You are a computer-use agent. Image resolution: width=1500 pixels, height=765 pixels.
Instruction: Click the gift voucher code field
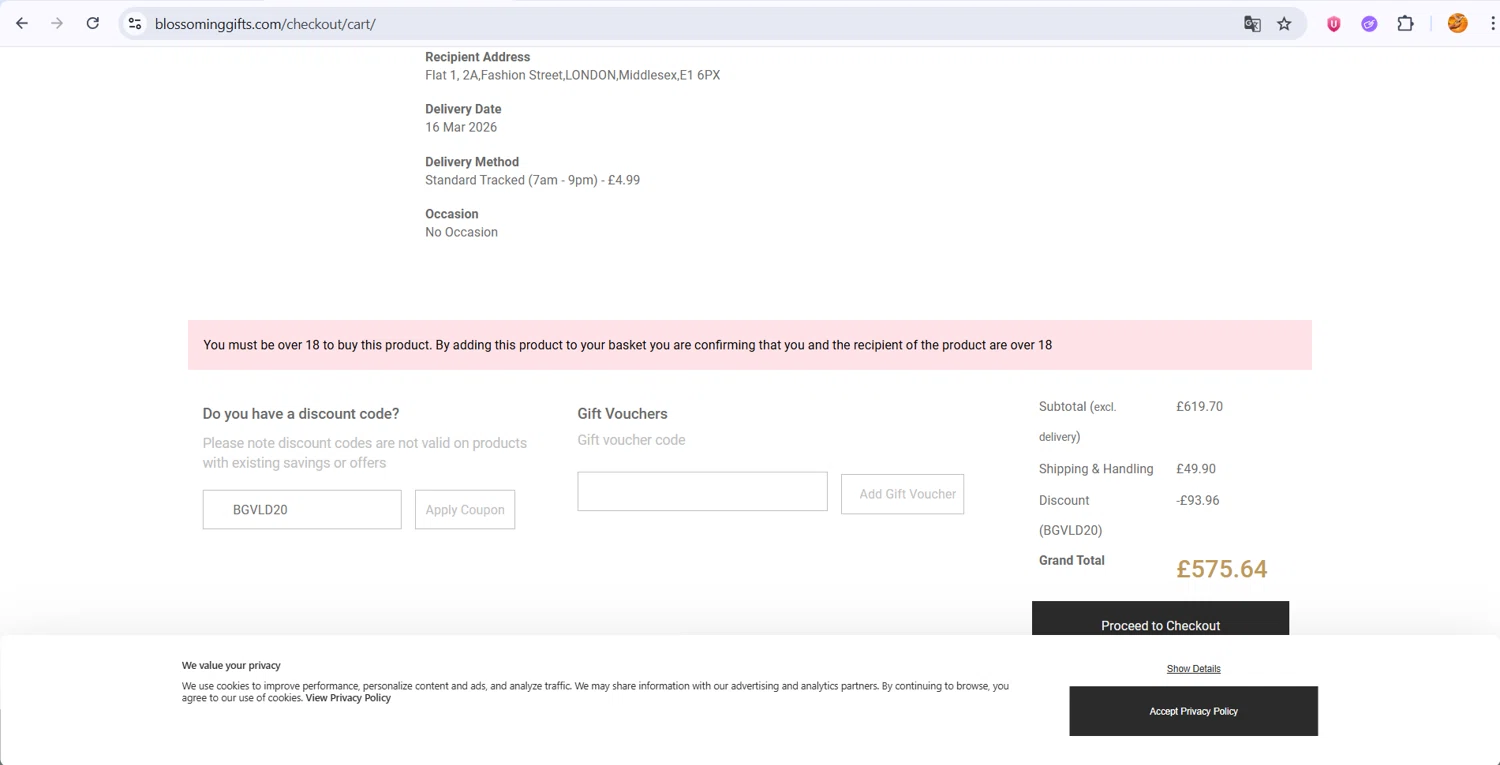pyautogui.click(x=702, y=492)
